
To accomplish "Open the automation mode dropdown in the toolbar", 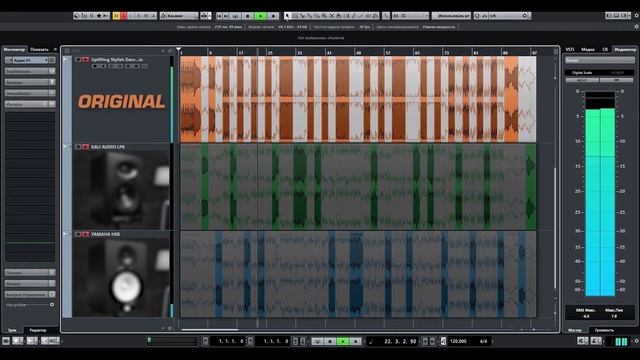I will (179, 16).
